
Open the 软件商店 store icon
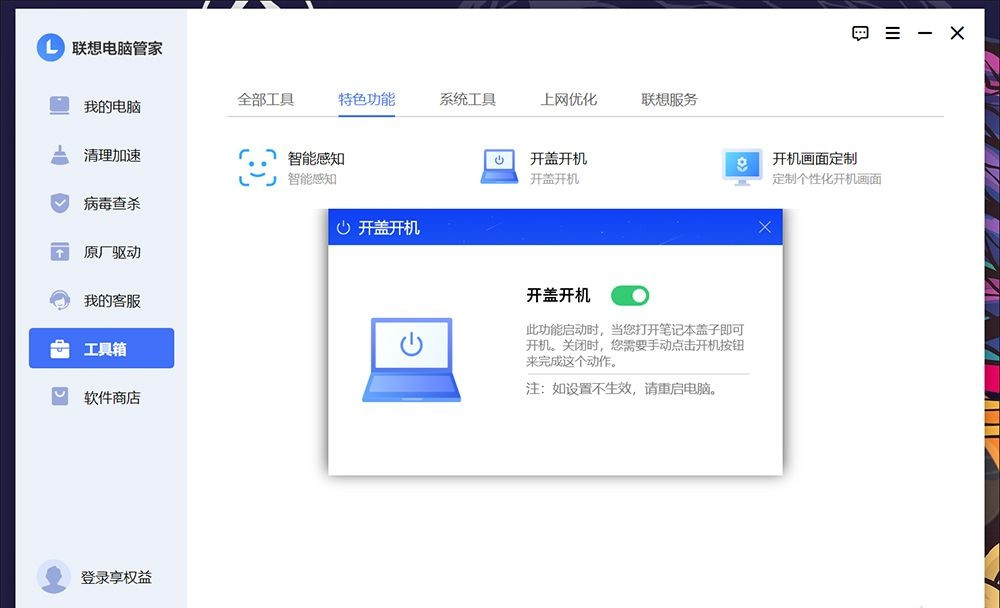[59, 397]
